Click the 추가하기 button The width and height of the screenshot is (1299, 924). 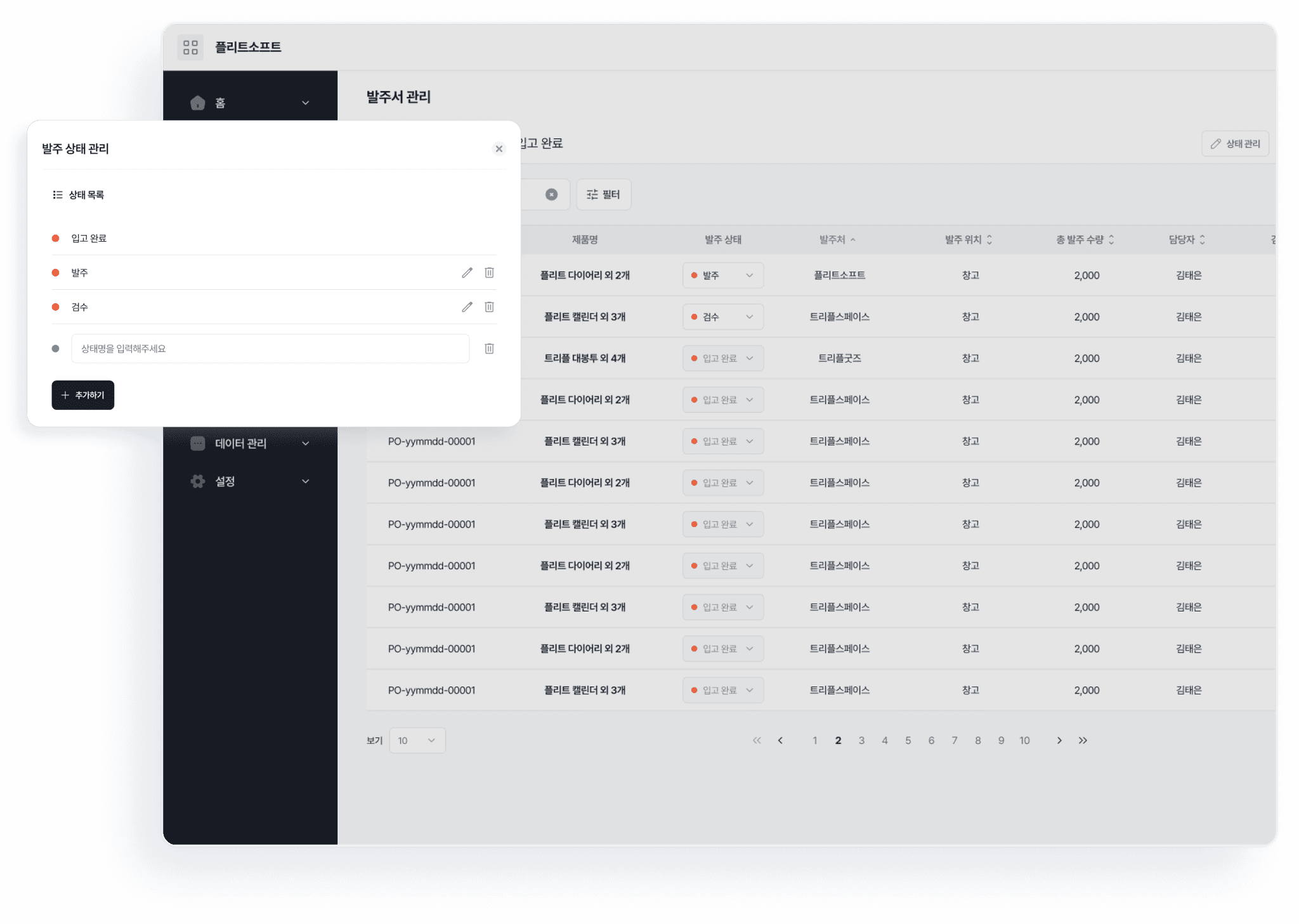click(83, 395)
